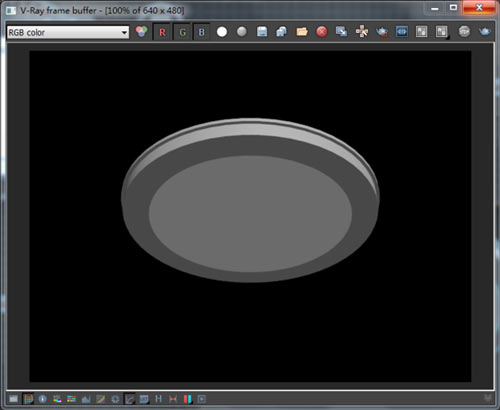
Task: Show corrections control, first bottom bar icon
Action: click(13, 399)
